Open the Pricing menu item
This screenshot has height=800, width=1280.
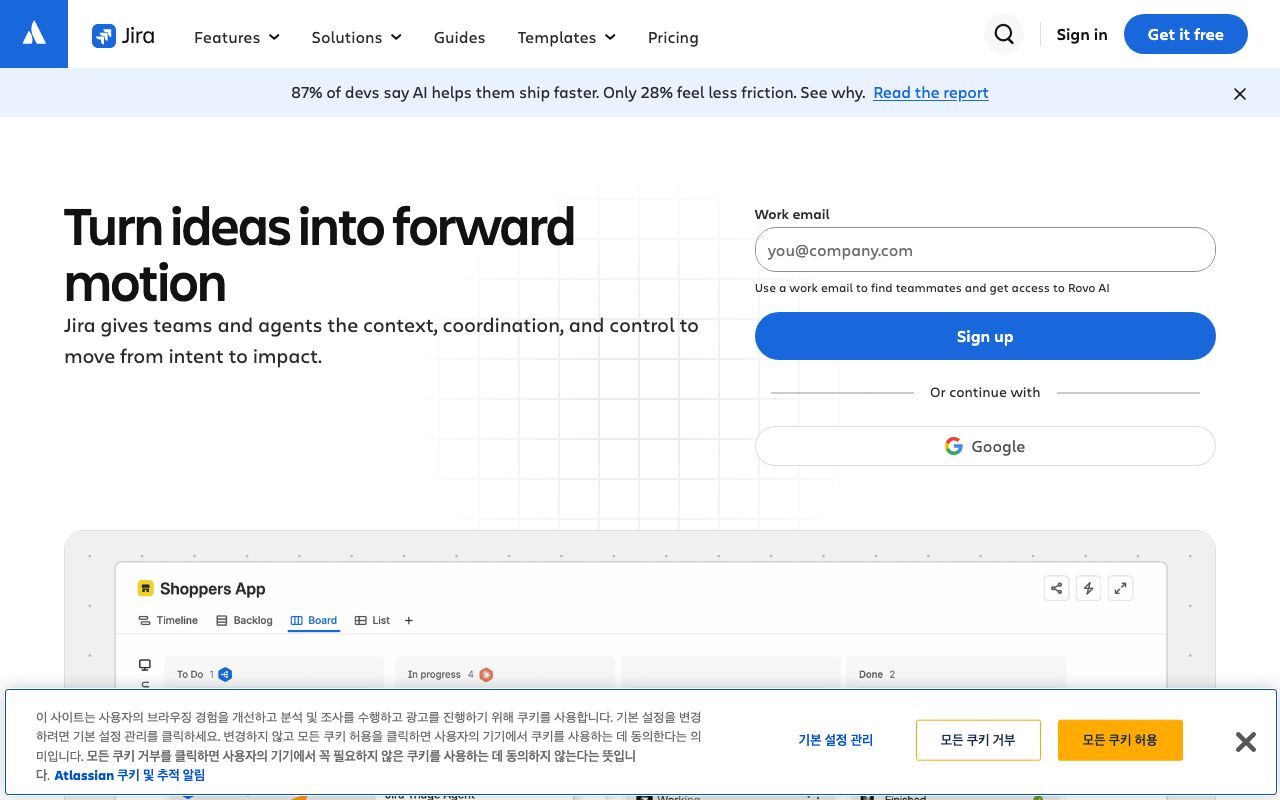click(x=673, y=37)
